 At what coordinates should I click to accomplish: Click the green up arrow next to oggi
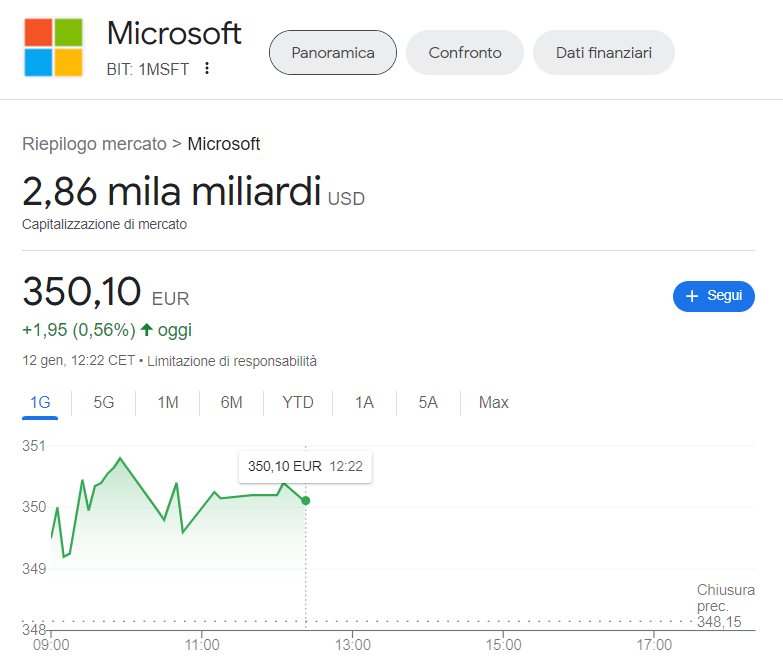click(147, 330)
